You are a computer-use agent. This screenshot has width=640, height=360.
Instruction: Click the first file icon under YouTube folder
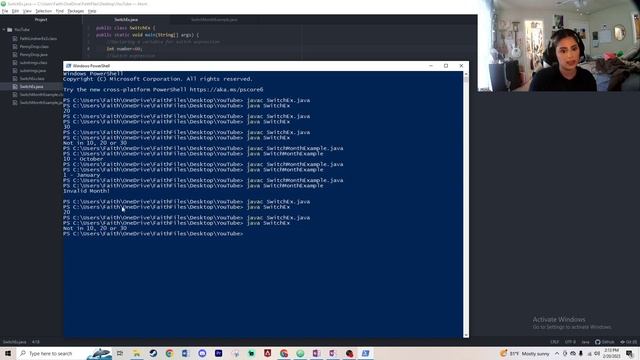15,38
